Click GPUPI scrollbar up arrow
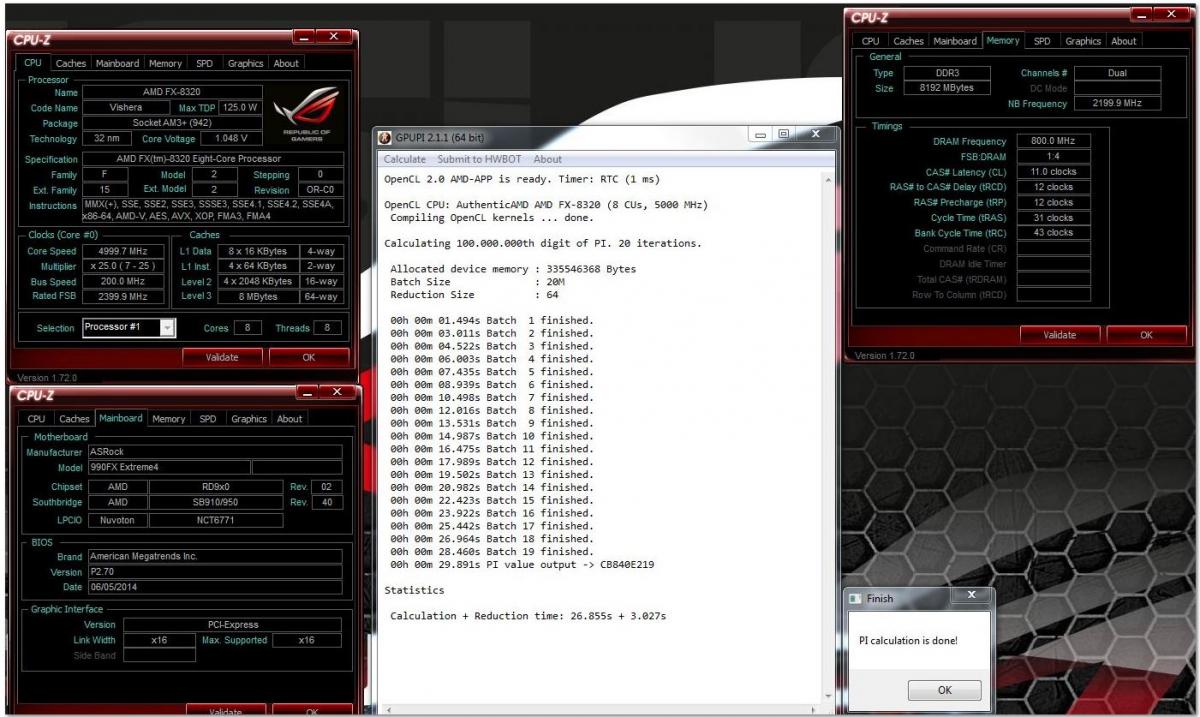The image size is (1200, 717). pos(829,178)
